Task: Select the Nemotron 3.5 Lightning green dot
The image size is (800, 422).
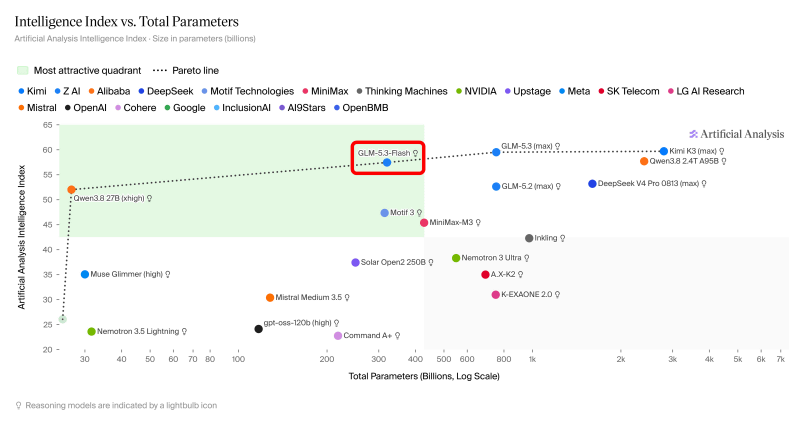Action: click(91, 332)
